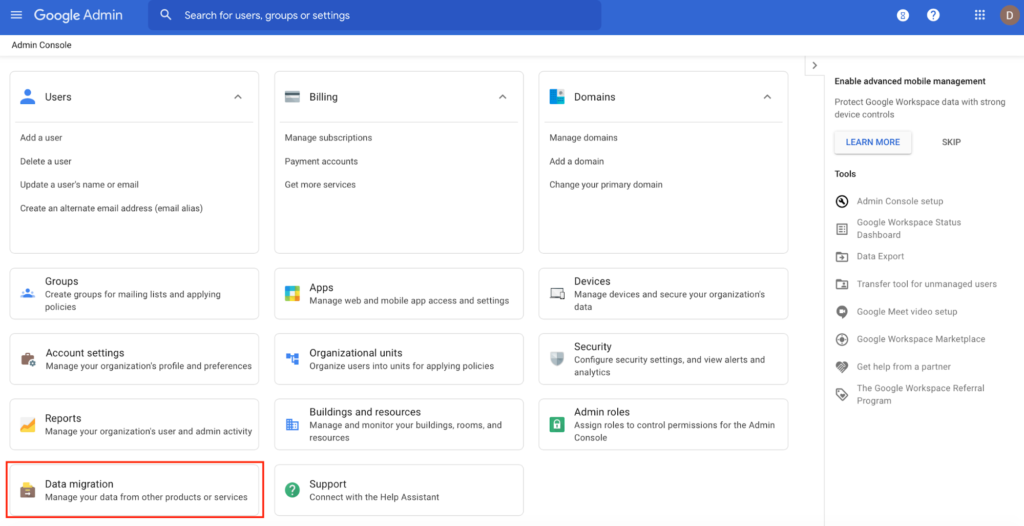1024x526 pixels.
Task: Click the Admin roles lock icon
Action: (556, 424)
